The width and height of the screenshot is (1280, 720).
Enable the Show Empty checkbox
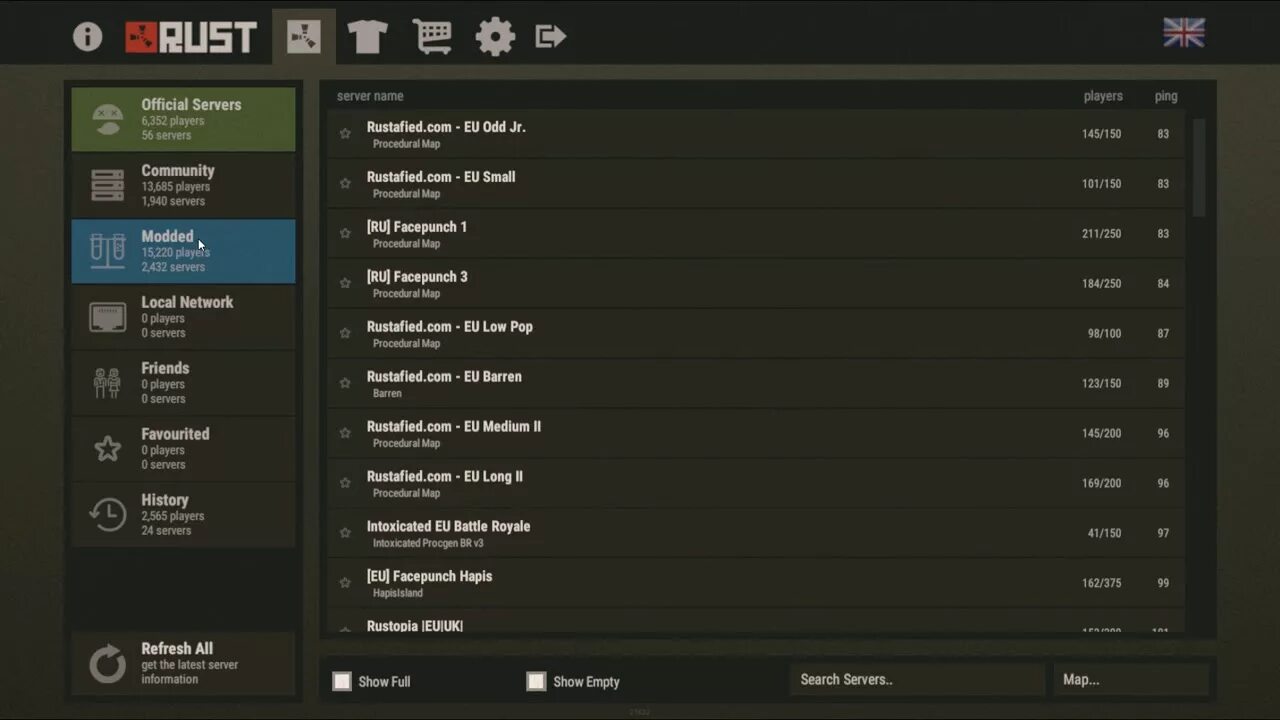click(x=536, y=681)
